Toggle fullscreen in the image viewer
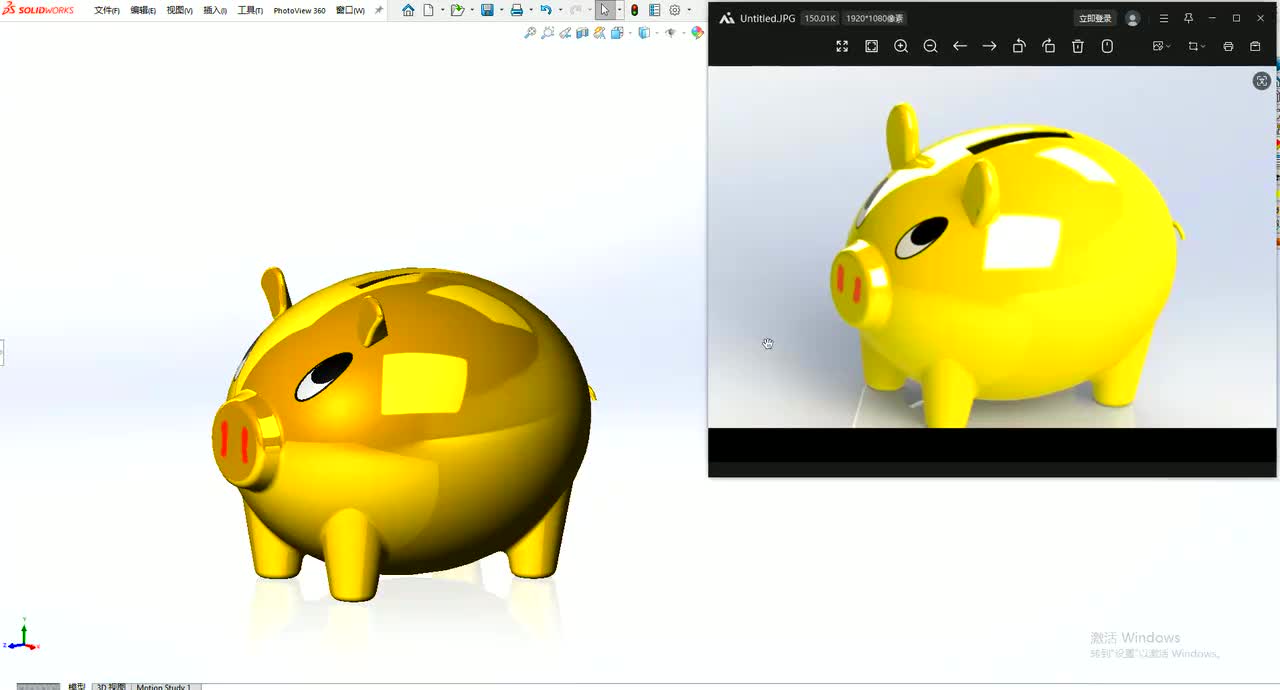1280x690 pixels. 842,46
